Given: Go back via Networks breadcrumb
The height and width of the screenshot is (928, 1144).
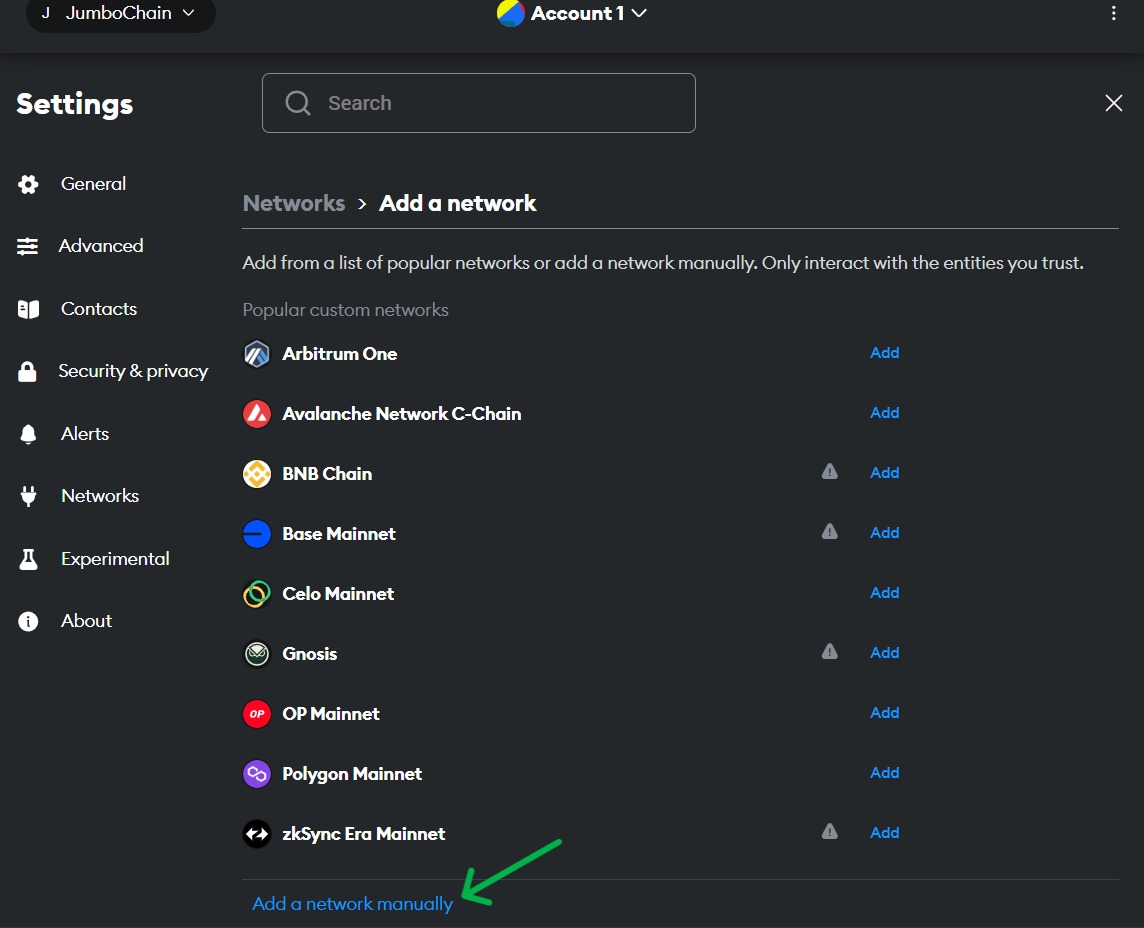Looking at the screenshot, I should pyautogui.click(x=294, y=204).
